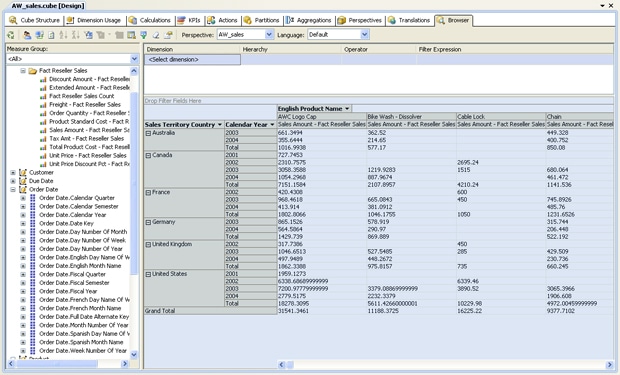Click the Customer dimension icon

pyautogui.click(x=23, y=172)
